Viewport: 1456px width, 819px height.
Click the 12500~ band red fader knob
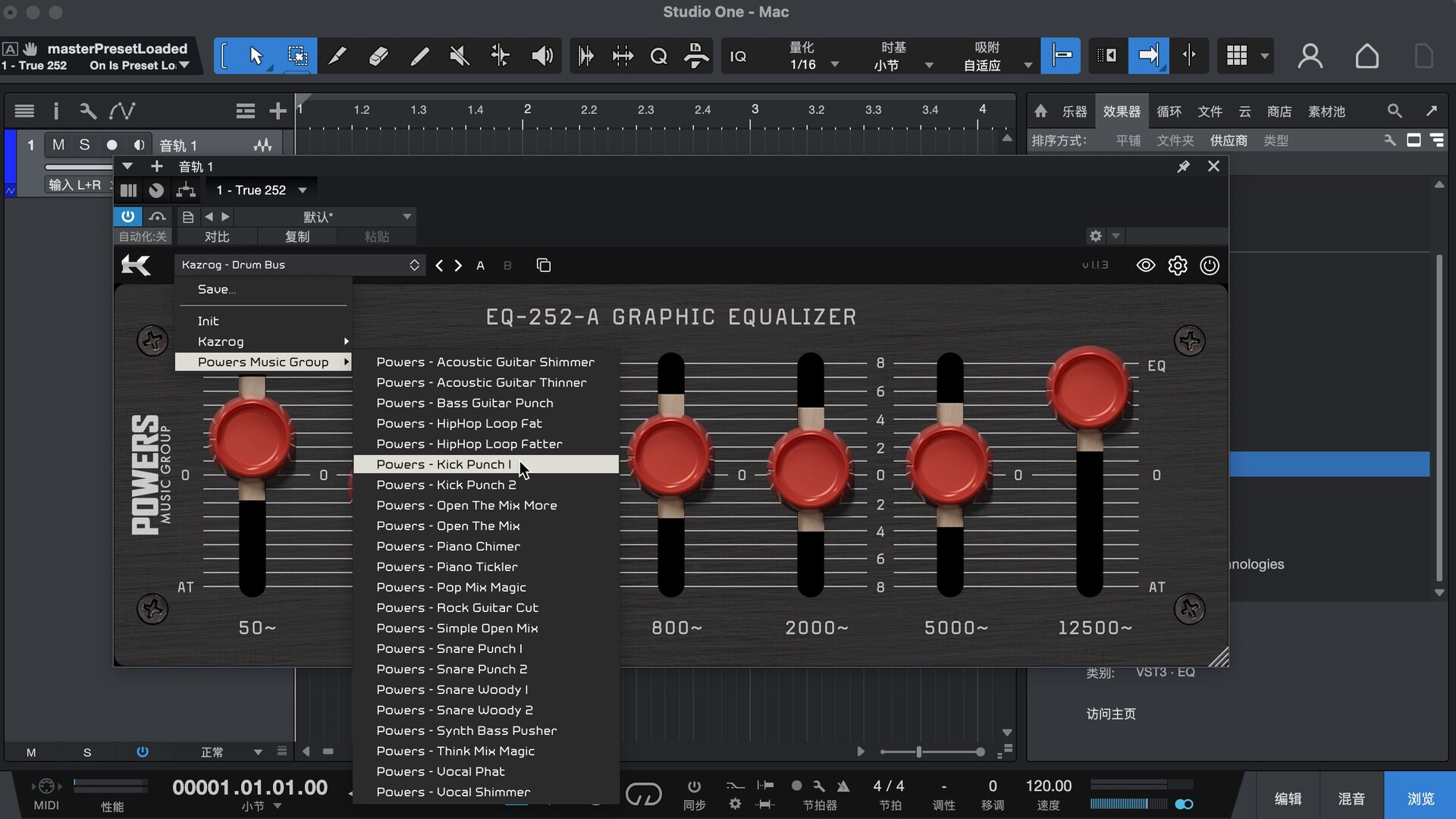tap(1089, 389)
